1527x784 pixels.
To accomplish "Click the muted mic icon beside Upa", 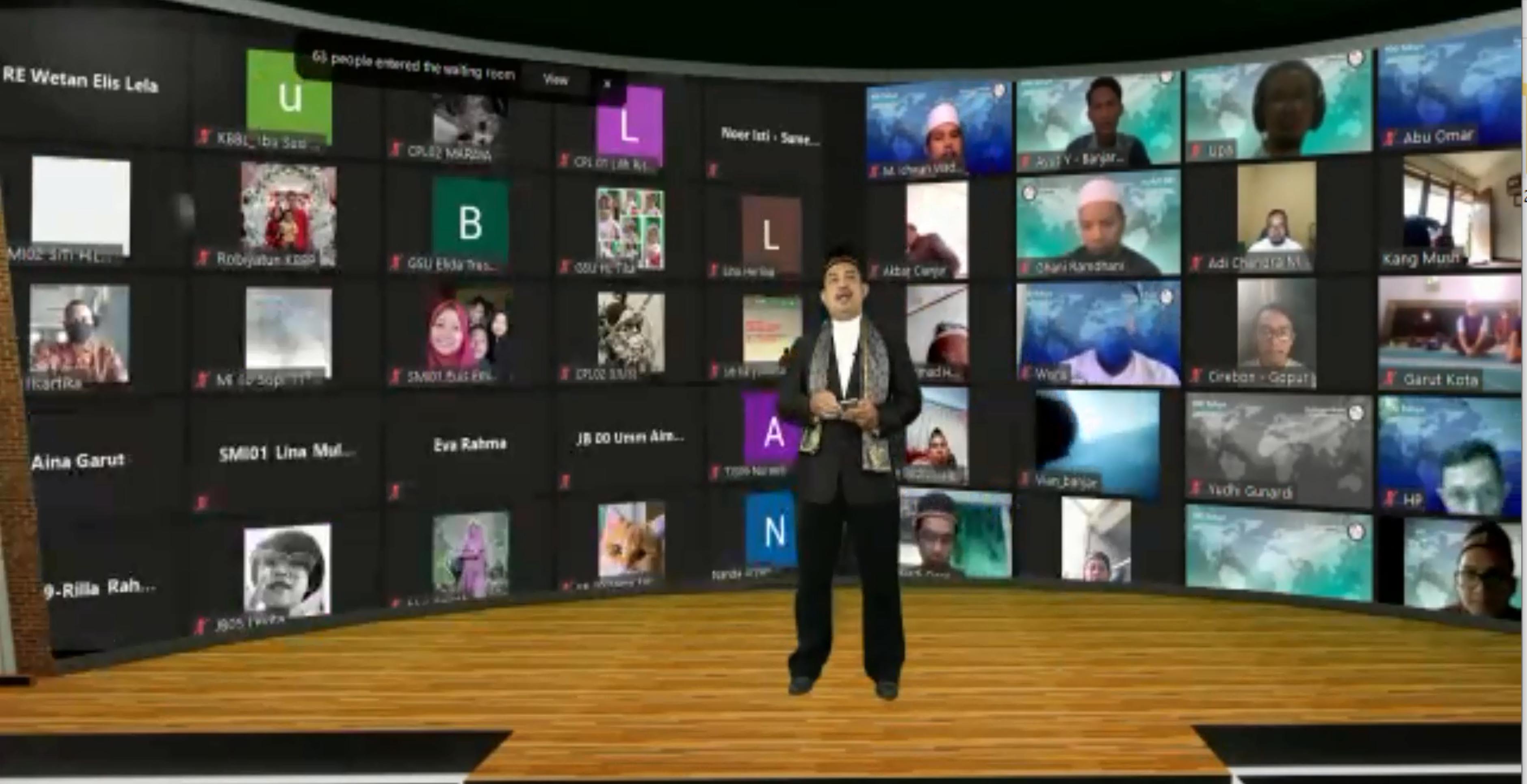I will click(1196, 152).
